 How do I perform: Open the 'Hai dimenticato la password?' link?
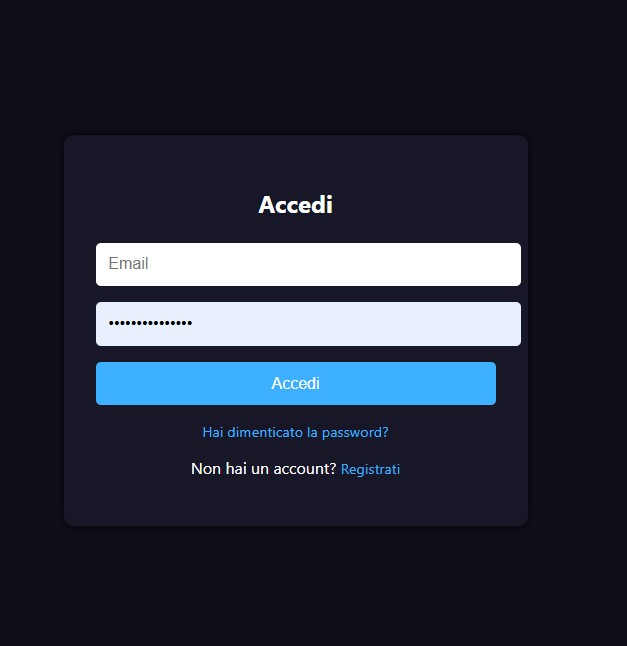295,432
